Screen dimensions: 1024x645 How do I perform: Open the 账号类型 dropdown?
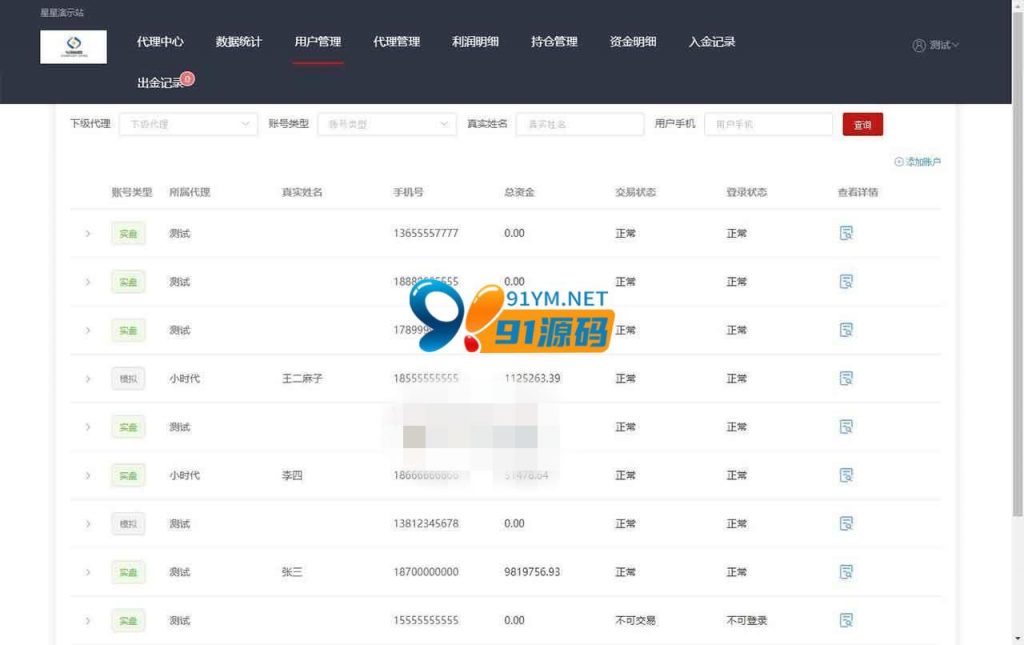point(387,124)
